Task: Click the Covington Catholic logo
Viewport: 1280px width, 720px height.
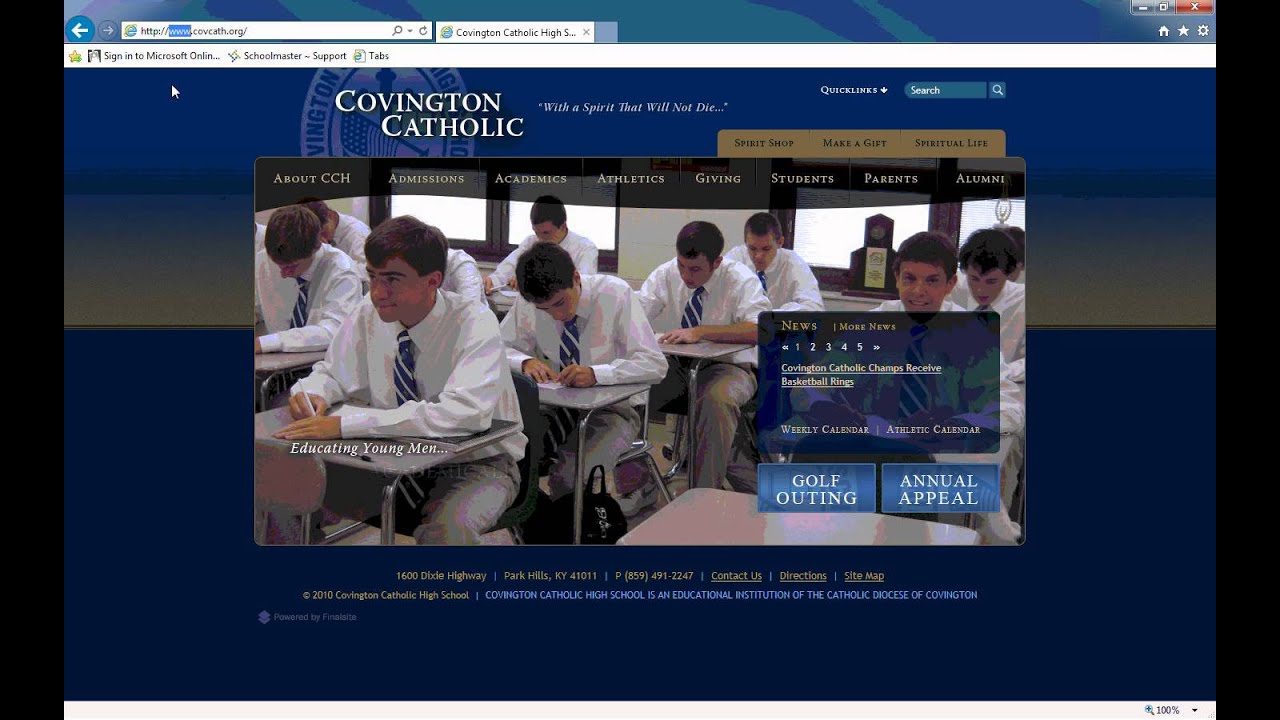Action: (x=429, y=114)
